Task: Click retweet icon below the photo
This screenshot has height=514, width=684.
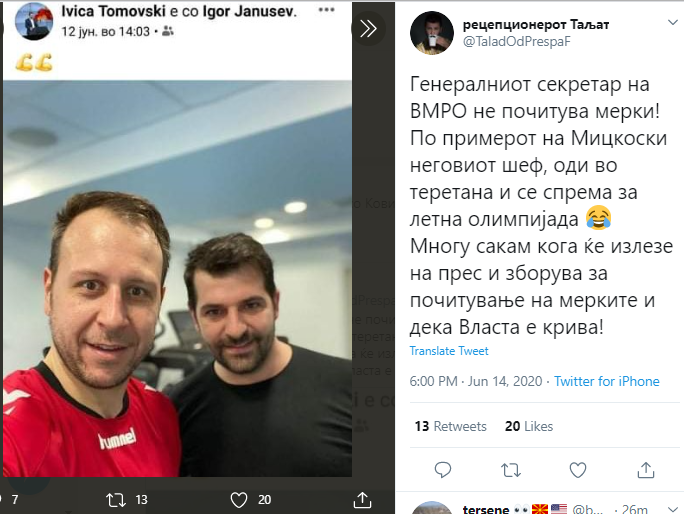Action: pyautogui.click(x=116, y=500)
